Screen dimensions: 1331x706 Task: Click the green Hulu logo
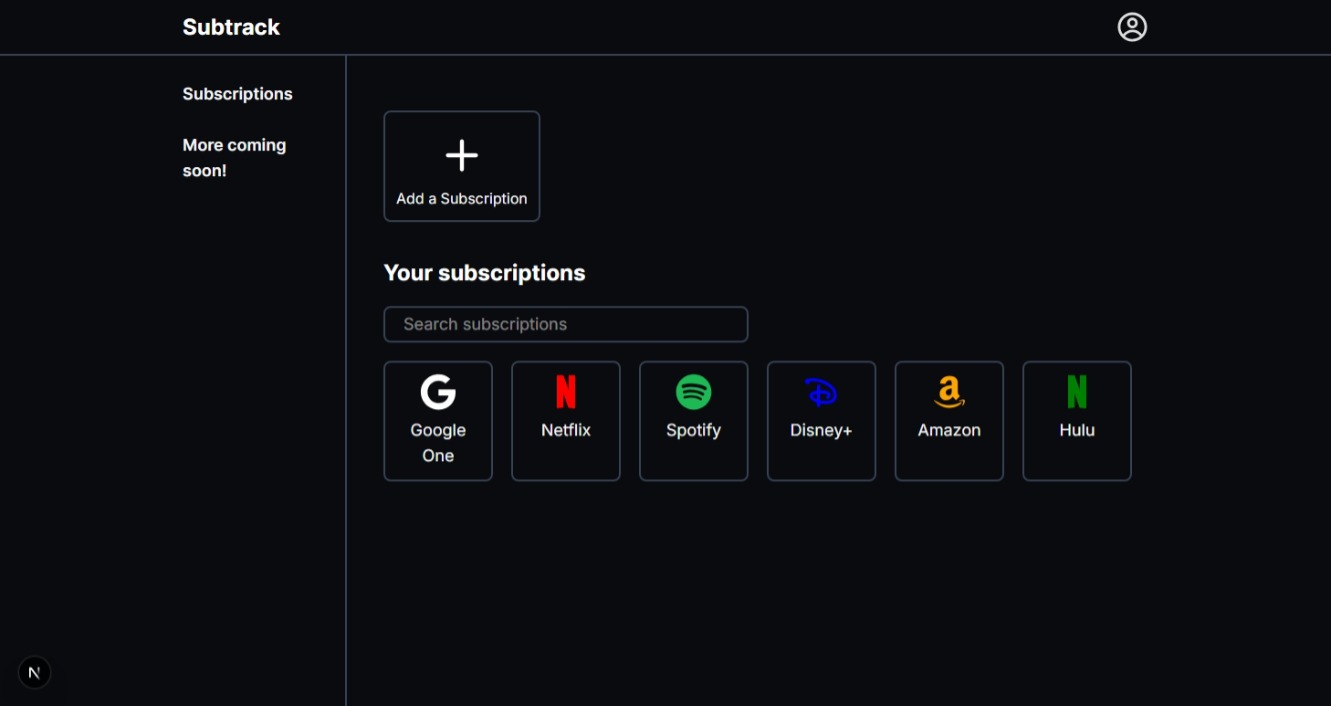click(1077, 392)
